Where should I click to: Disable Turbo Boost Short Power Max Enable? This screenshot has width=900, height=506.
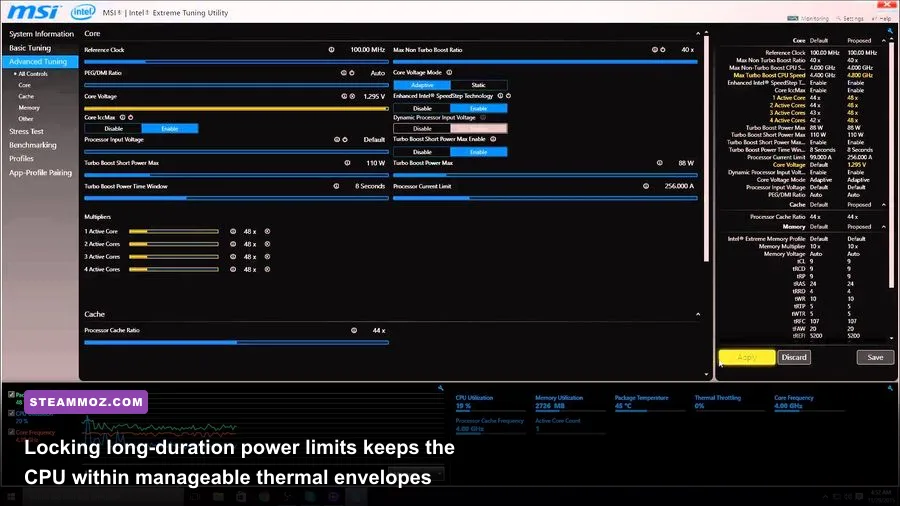(422, 152)
